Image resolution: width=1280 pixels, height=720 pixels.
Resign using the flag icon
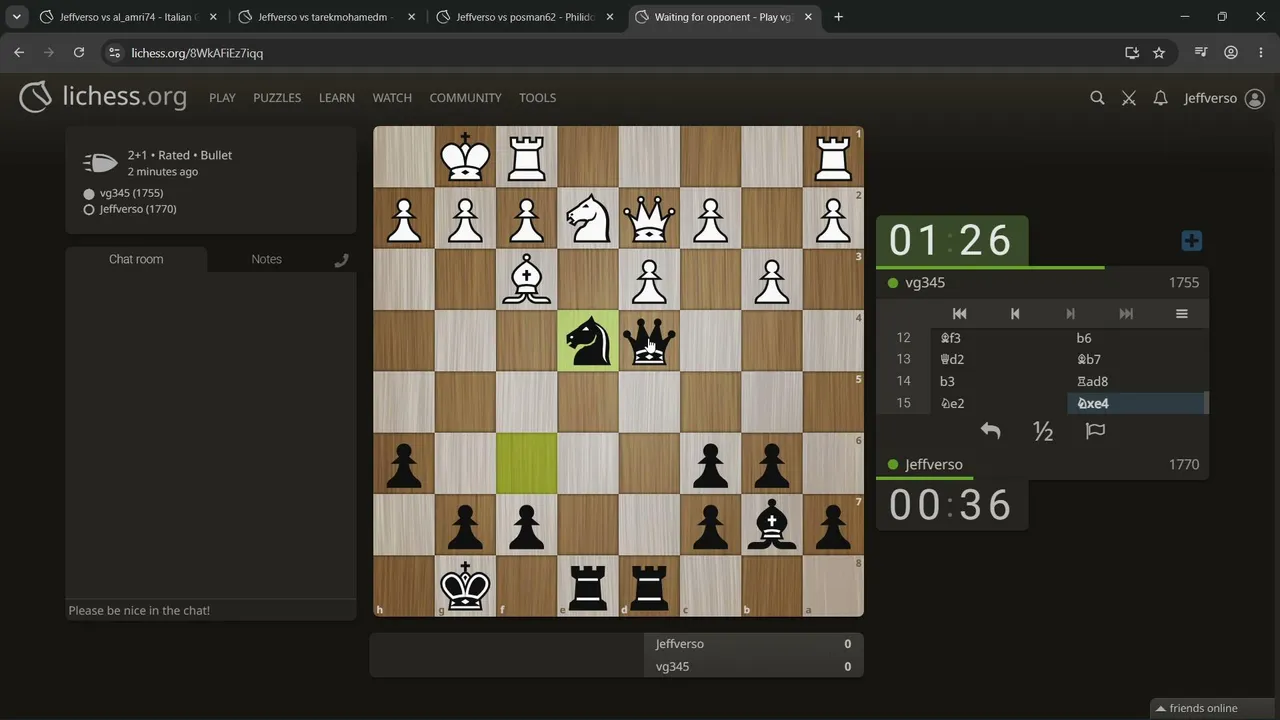click(1095, 431)
